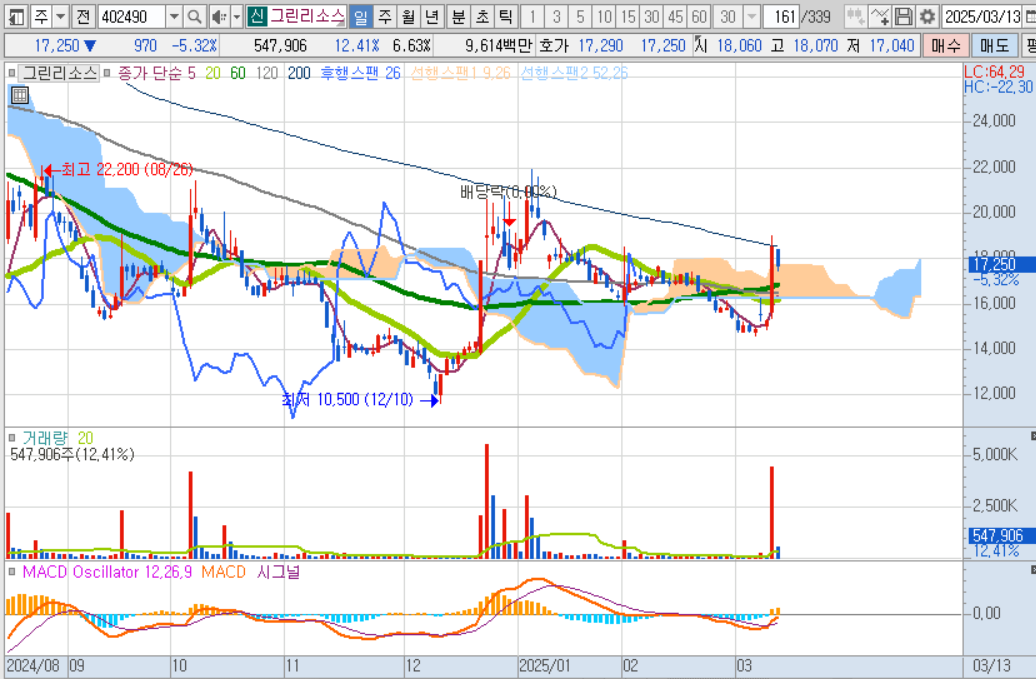Switch to 월 monthly period

408,16
